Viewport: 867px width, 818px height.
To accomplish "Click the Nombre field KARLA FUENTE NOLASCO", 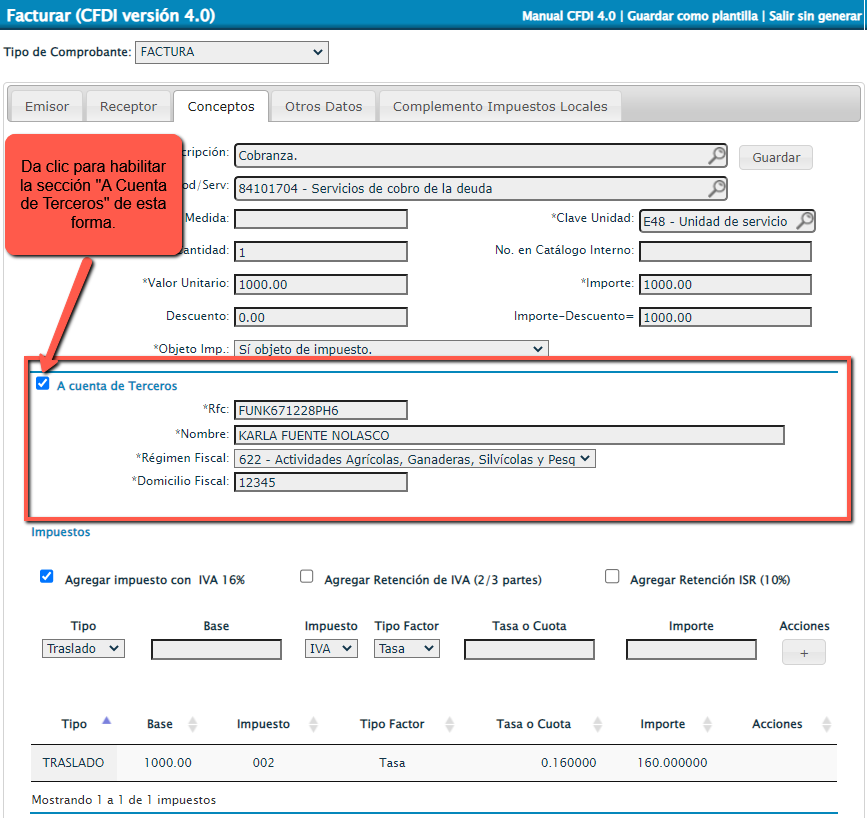I will (509, 435).
